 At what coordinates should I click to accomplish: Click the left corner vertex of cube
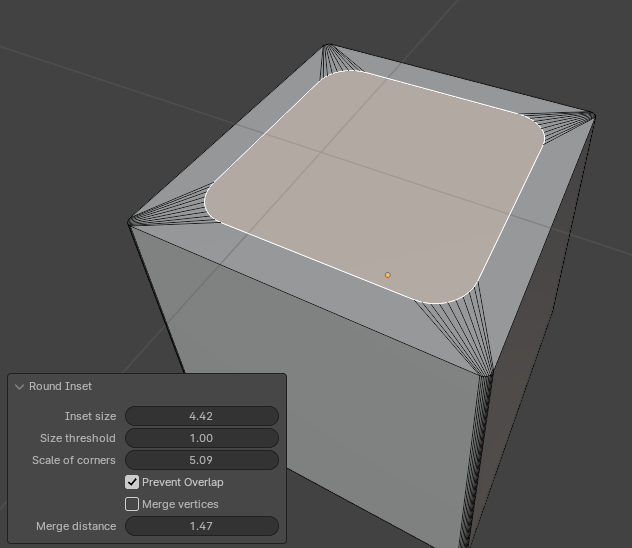(x=130, y=222)
